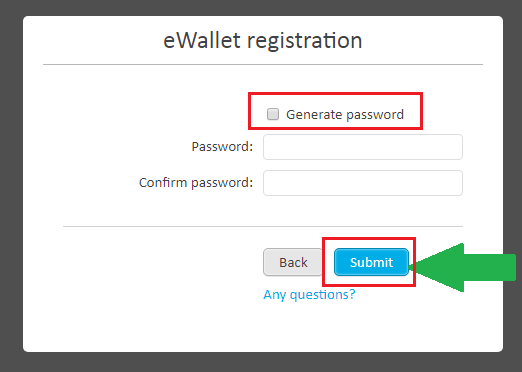522x372 pixels.
Task: Enable the Generate password checkbox
Action: coord(273,114)
